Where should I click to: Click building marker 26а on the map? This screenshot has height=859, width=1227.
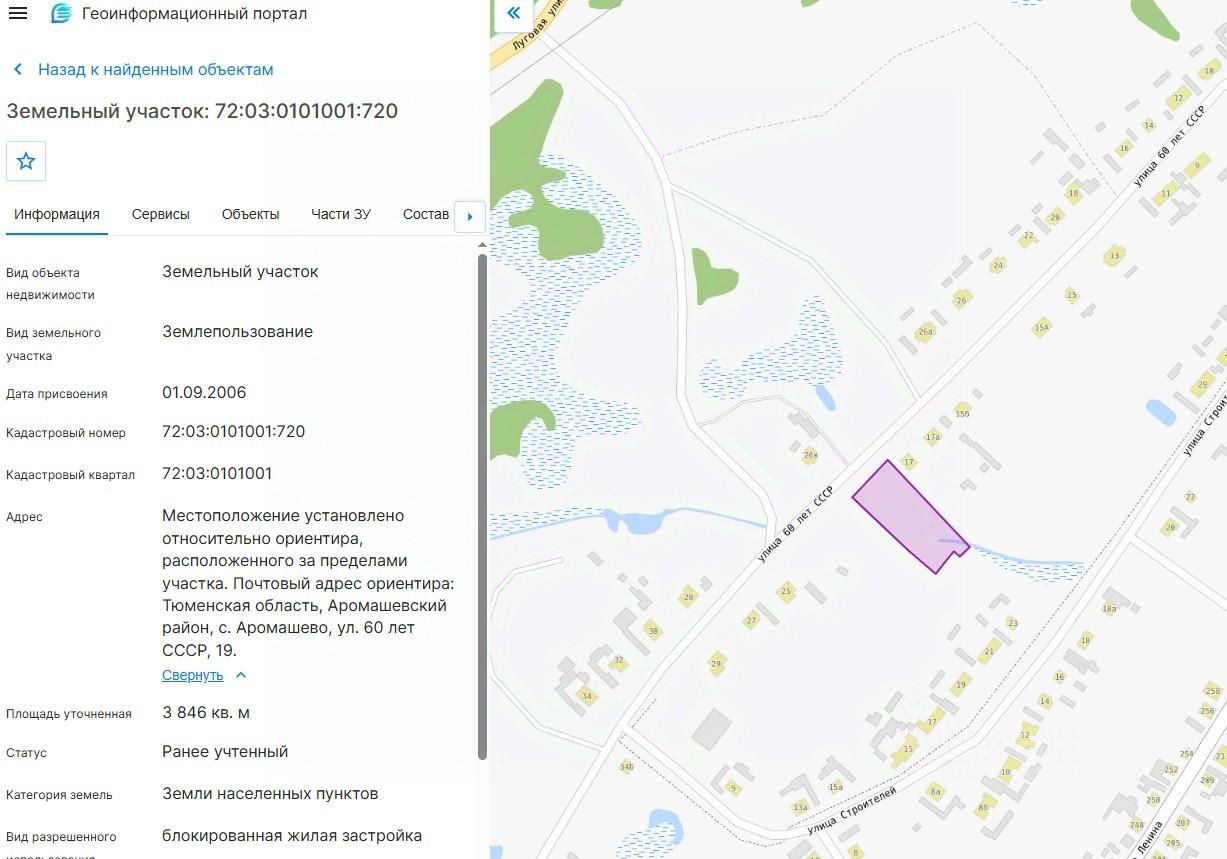point(810,456)
